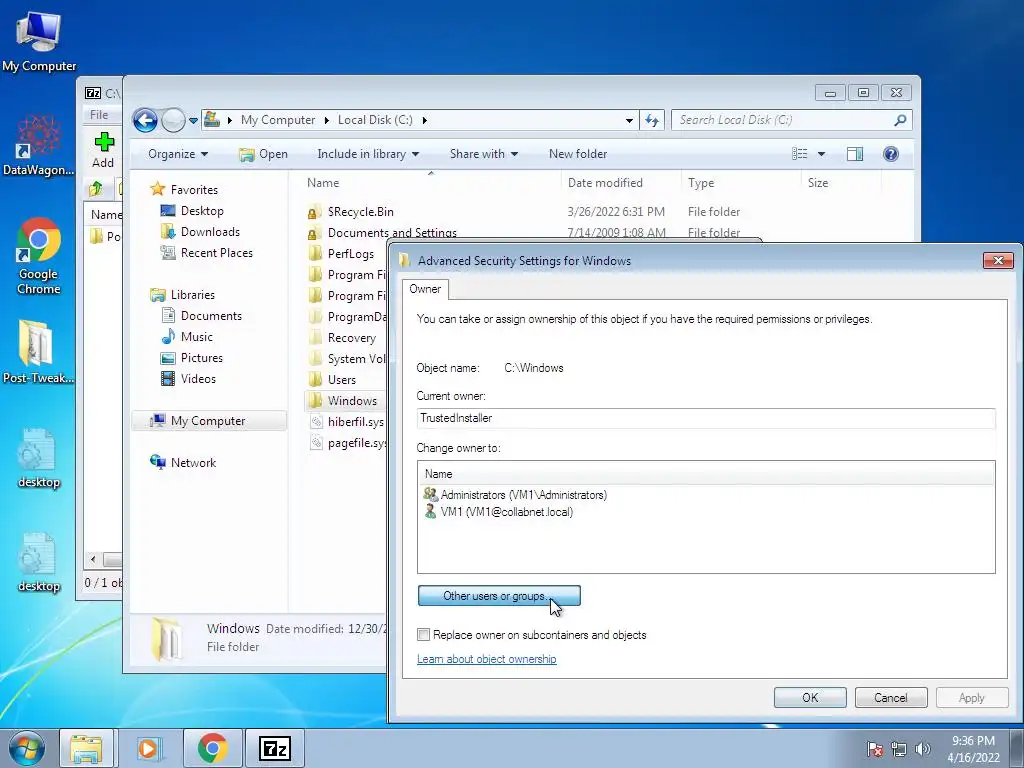Image resolution: width=1024 pixels, height=768 pixels.
Task: Click the Current owner TrustedInstaller field
Action: pos(706,418)
